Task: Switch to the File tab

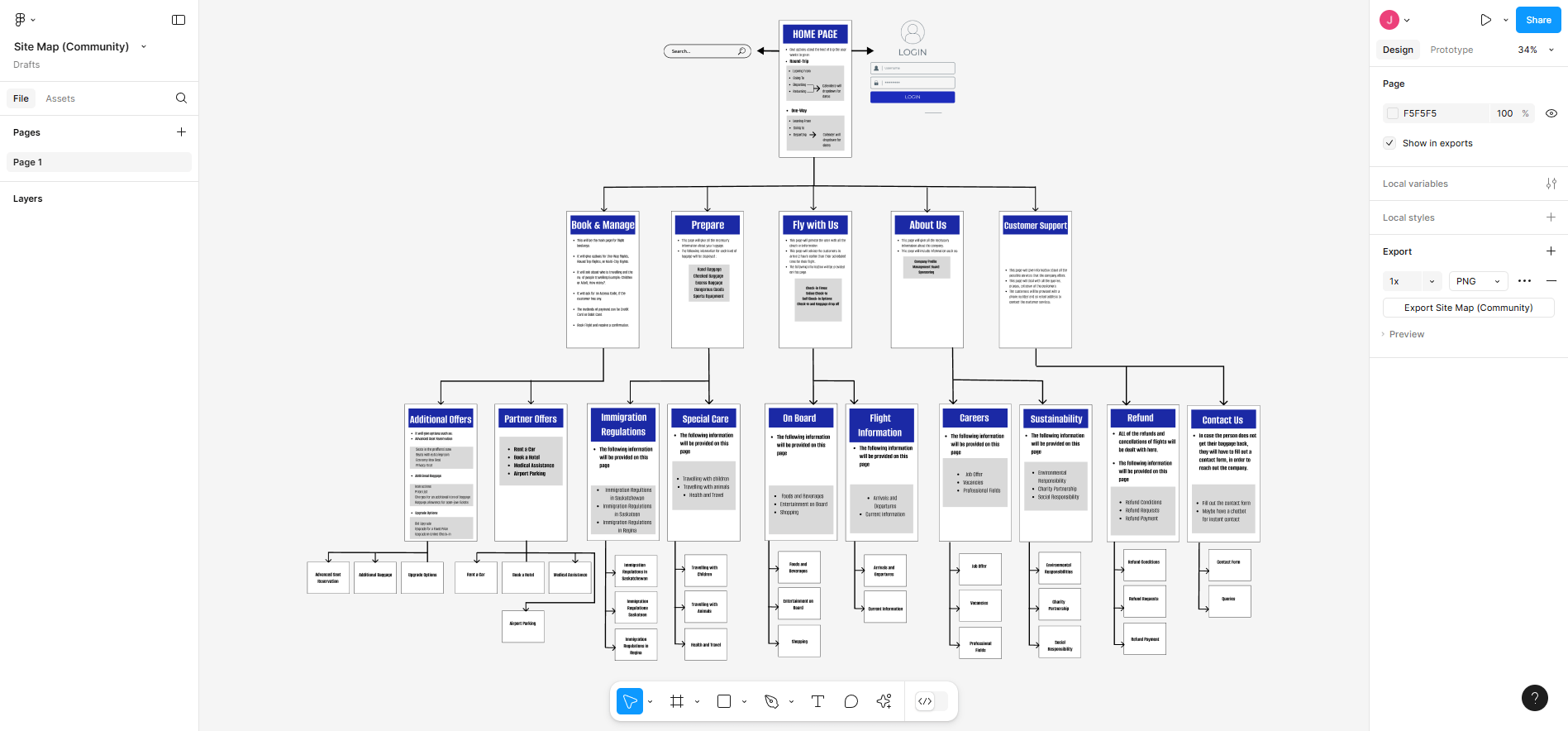Action: [21, 98]
